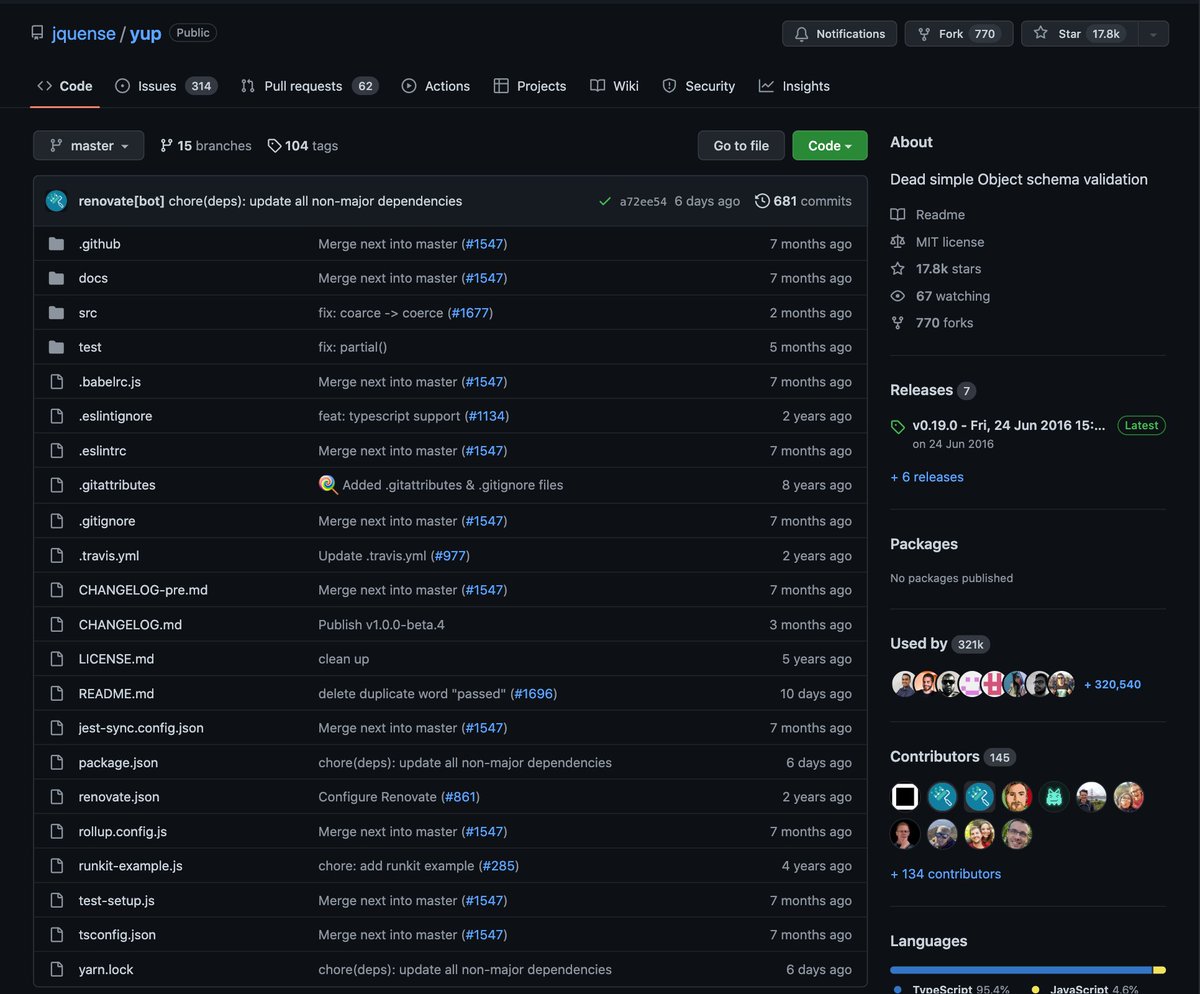This screenshot has height=994, width=1200.
Task: View the 15 branches link
Action: point(206,146)
